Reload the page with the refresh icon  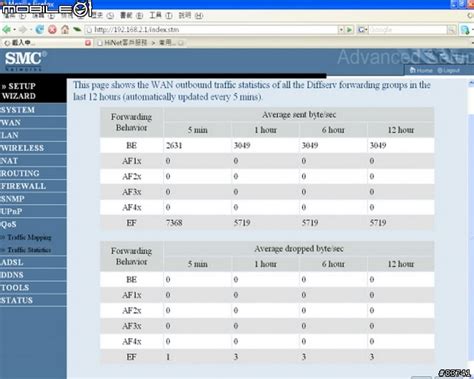40,30
